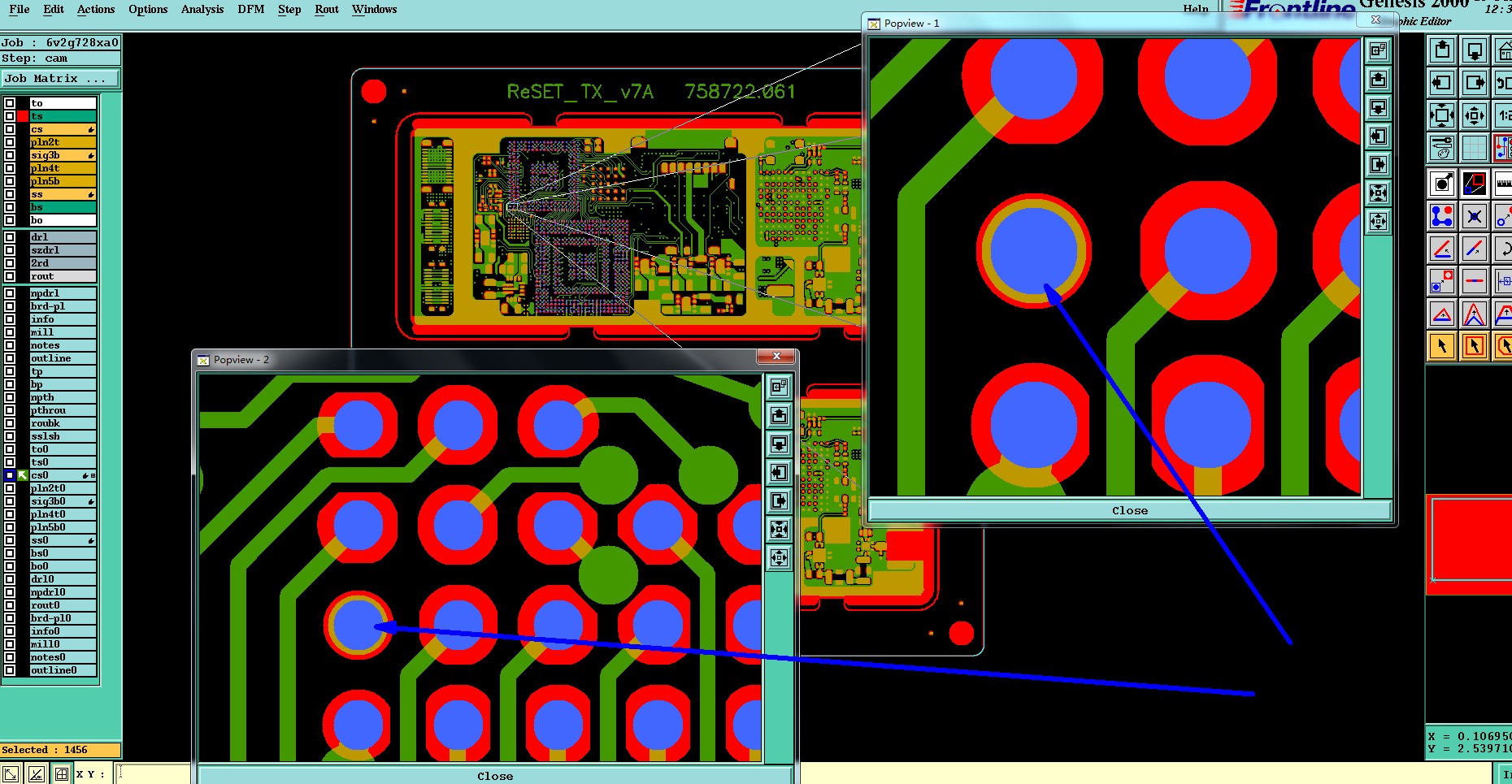Image resolution: width=1512 pixels, height=784 pixels.
Task: Select the 'pln5b' layer row
Action: point(63,181)
